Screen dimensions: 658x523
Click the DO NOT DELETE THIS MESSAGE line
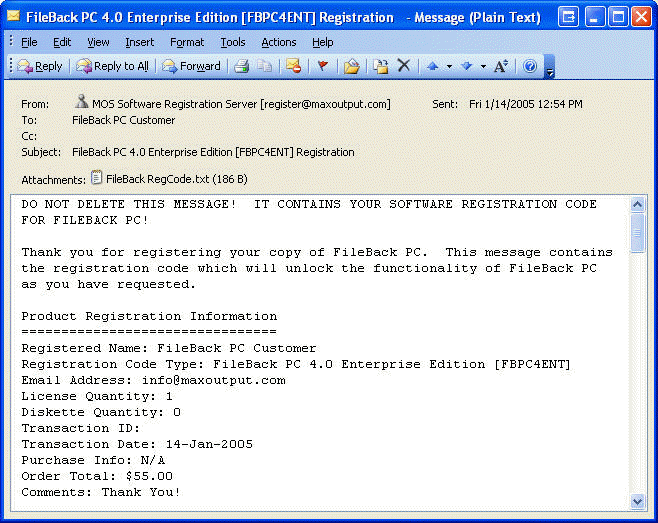coord(309,204)
